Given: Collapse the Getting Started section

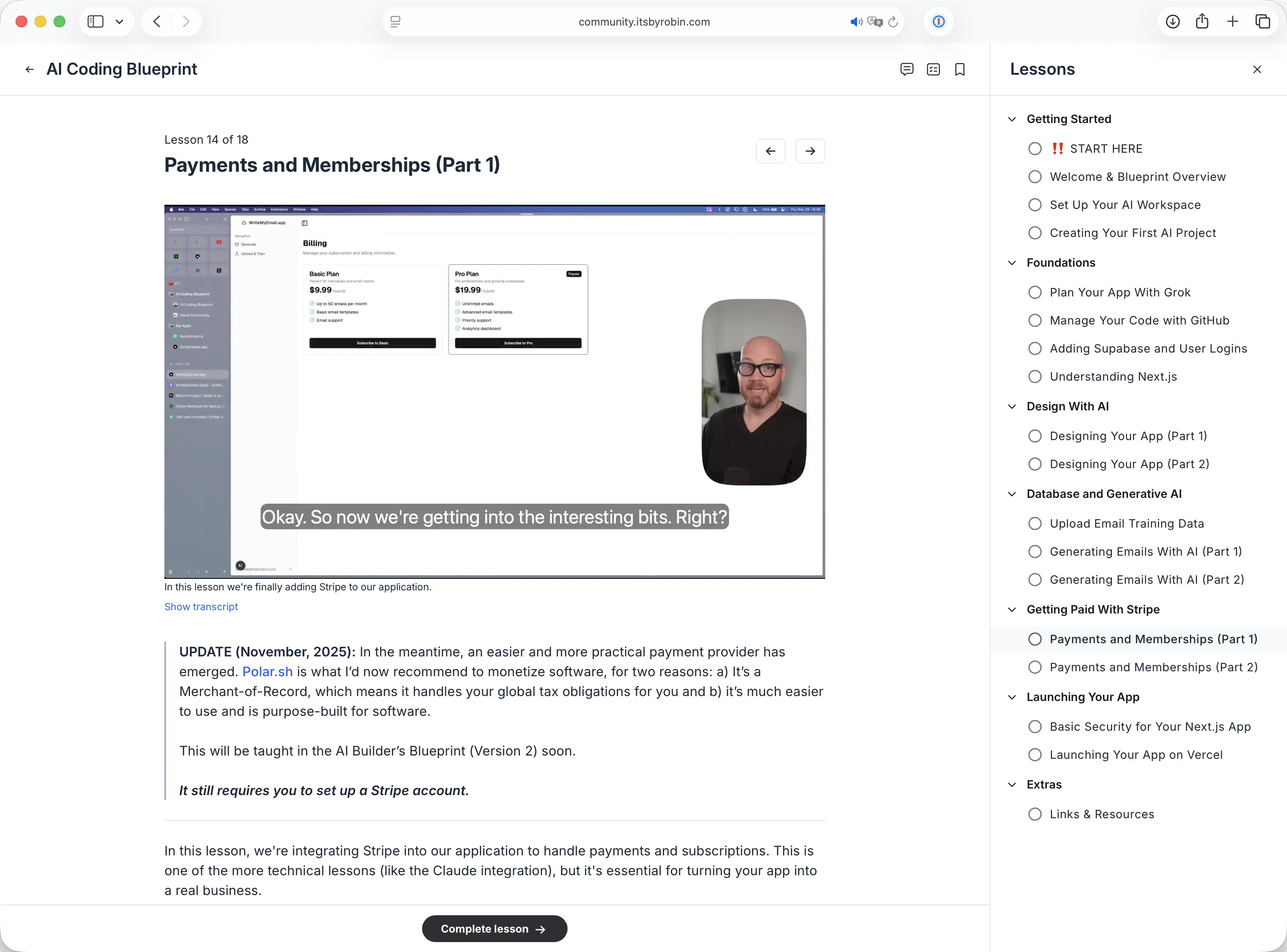Looking at the screenshot, I should (1012, 119).
